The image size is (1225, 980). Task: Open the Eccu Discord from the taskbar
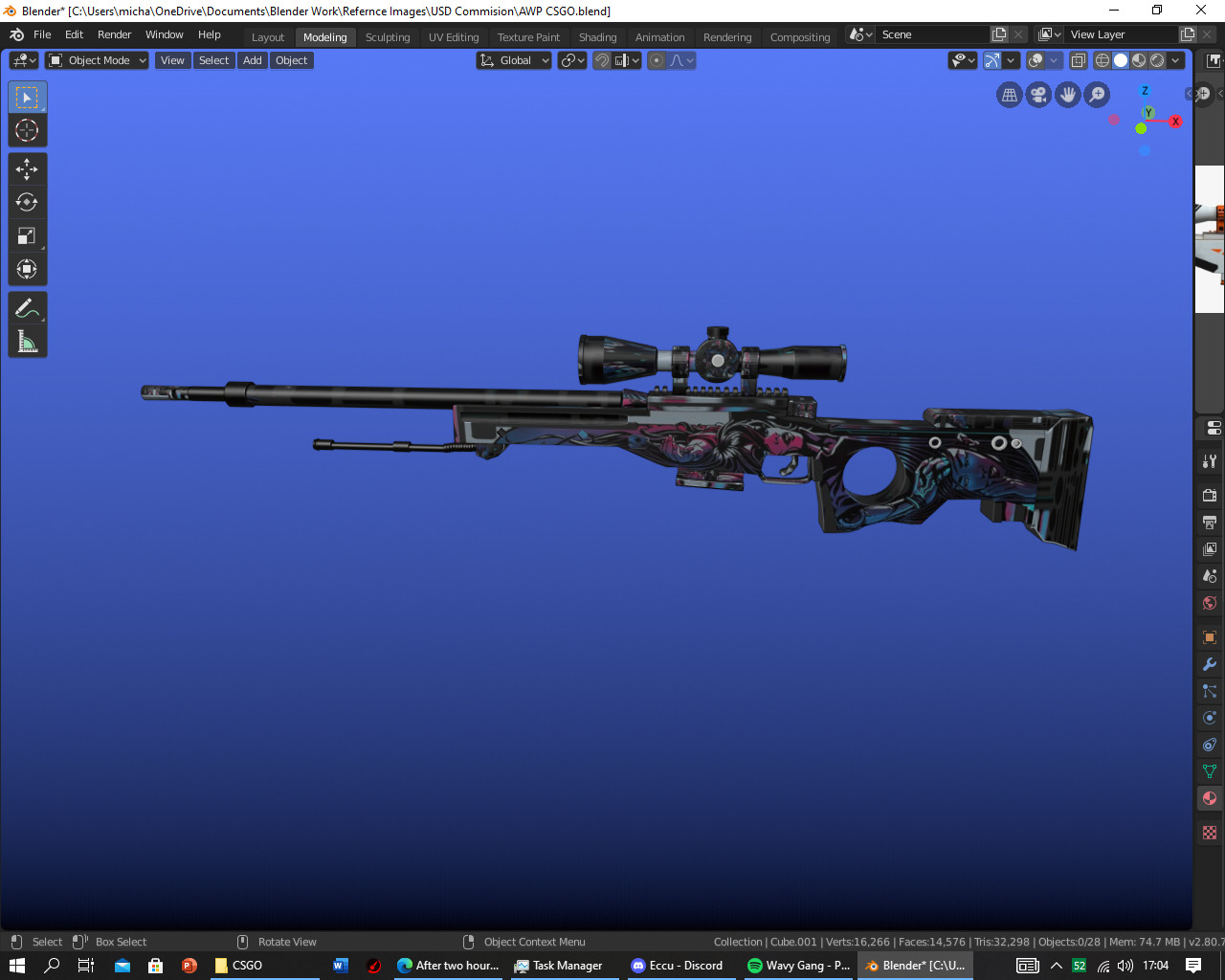[679, 965]
